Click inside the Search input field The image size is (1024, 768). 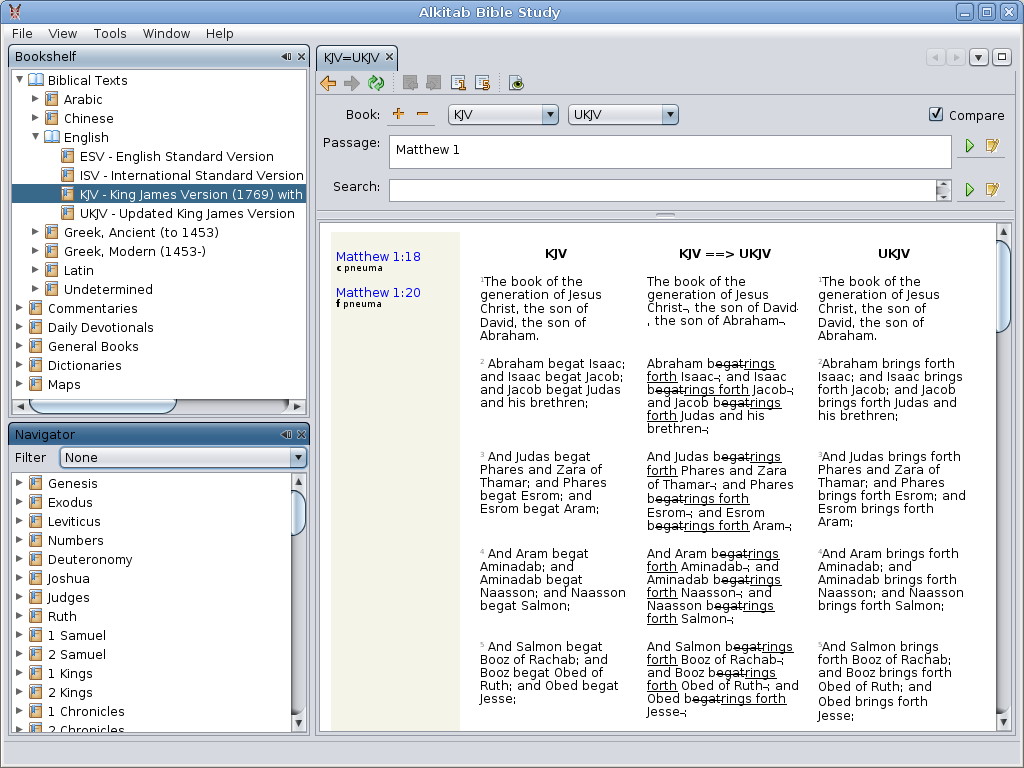click(662, 189)
